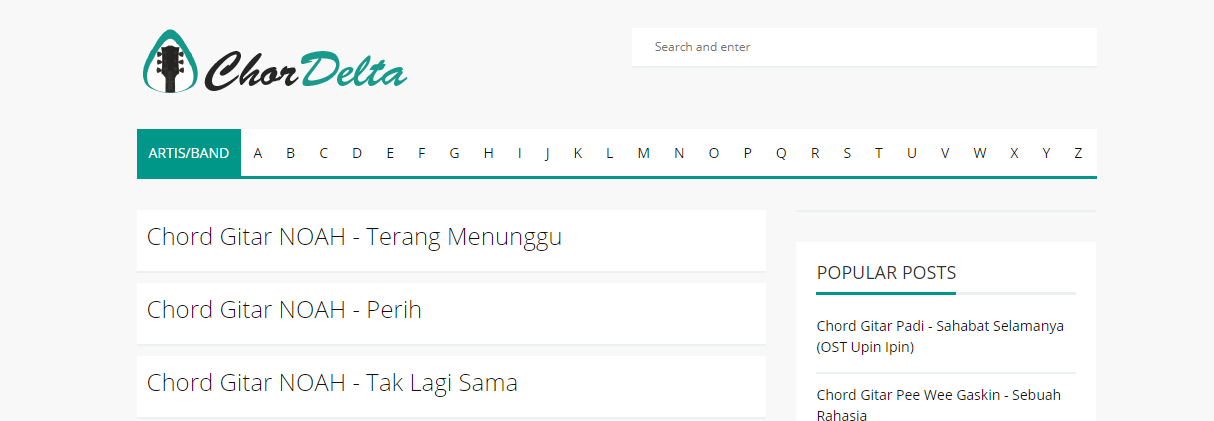The width and height of the screenshot is (1214, 421).
Task: Open Chord Gitar NOAH - Perih post
Action: (284, 310)
